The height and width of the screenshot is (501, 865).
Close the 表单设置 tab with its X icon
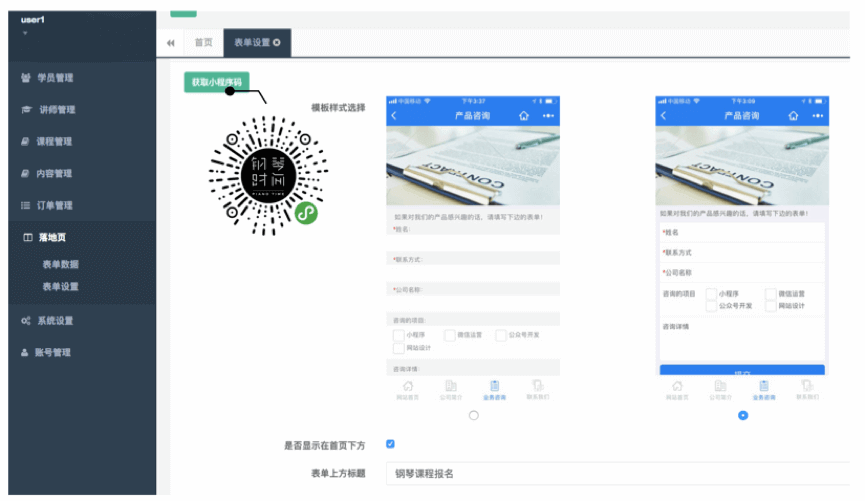tap(277, 43)
